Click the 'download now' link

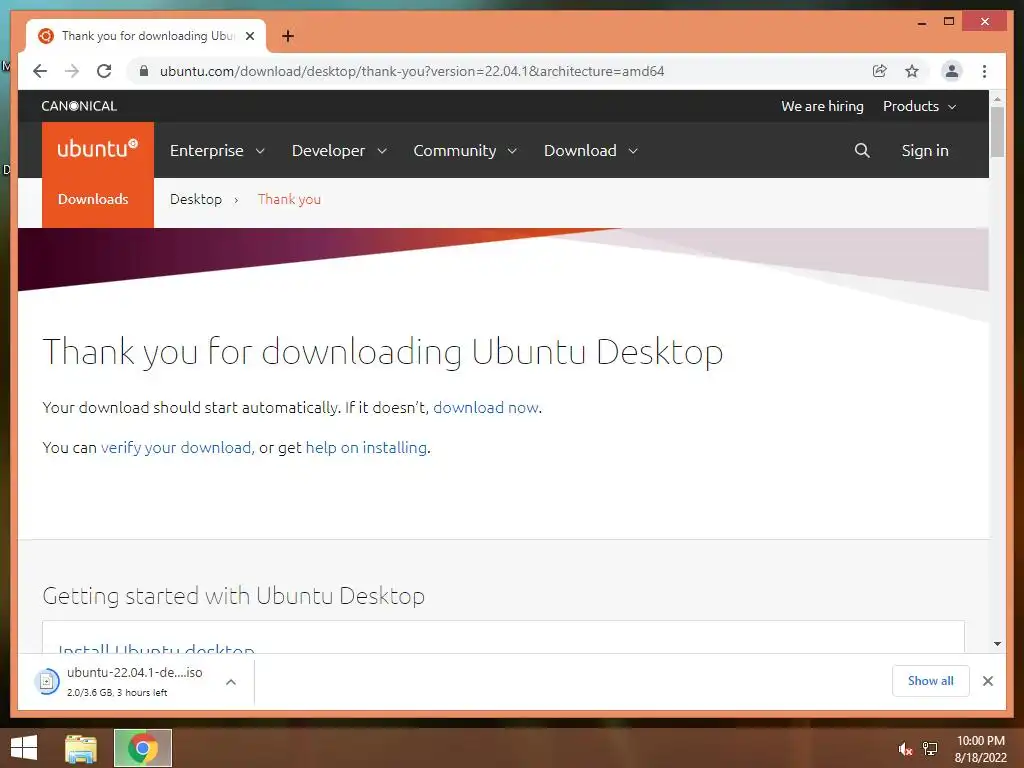[486, 408]
